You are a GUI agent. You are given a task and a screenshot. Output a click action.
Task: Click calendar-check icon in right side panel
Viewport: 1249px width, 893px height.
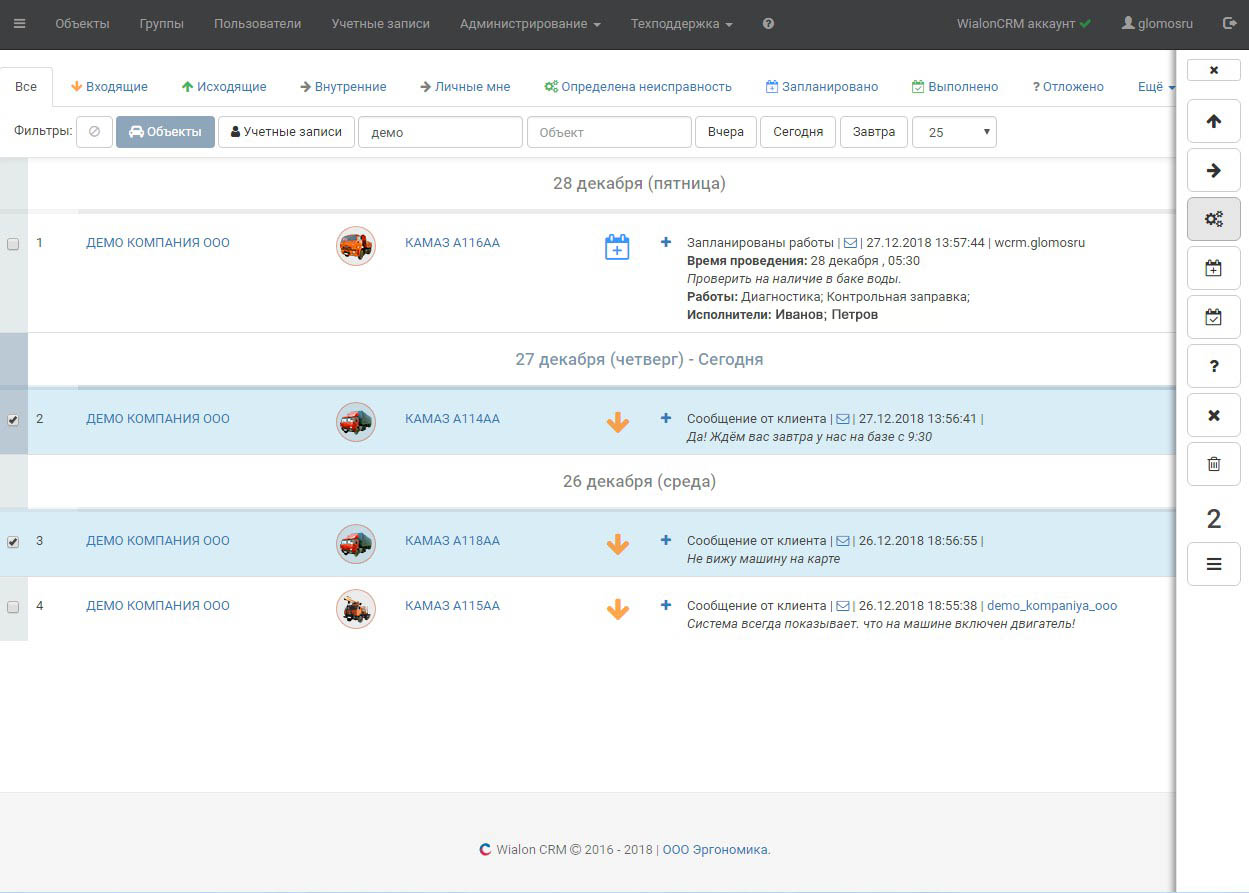pyautogui.click(x=1213, y=317)
